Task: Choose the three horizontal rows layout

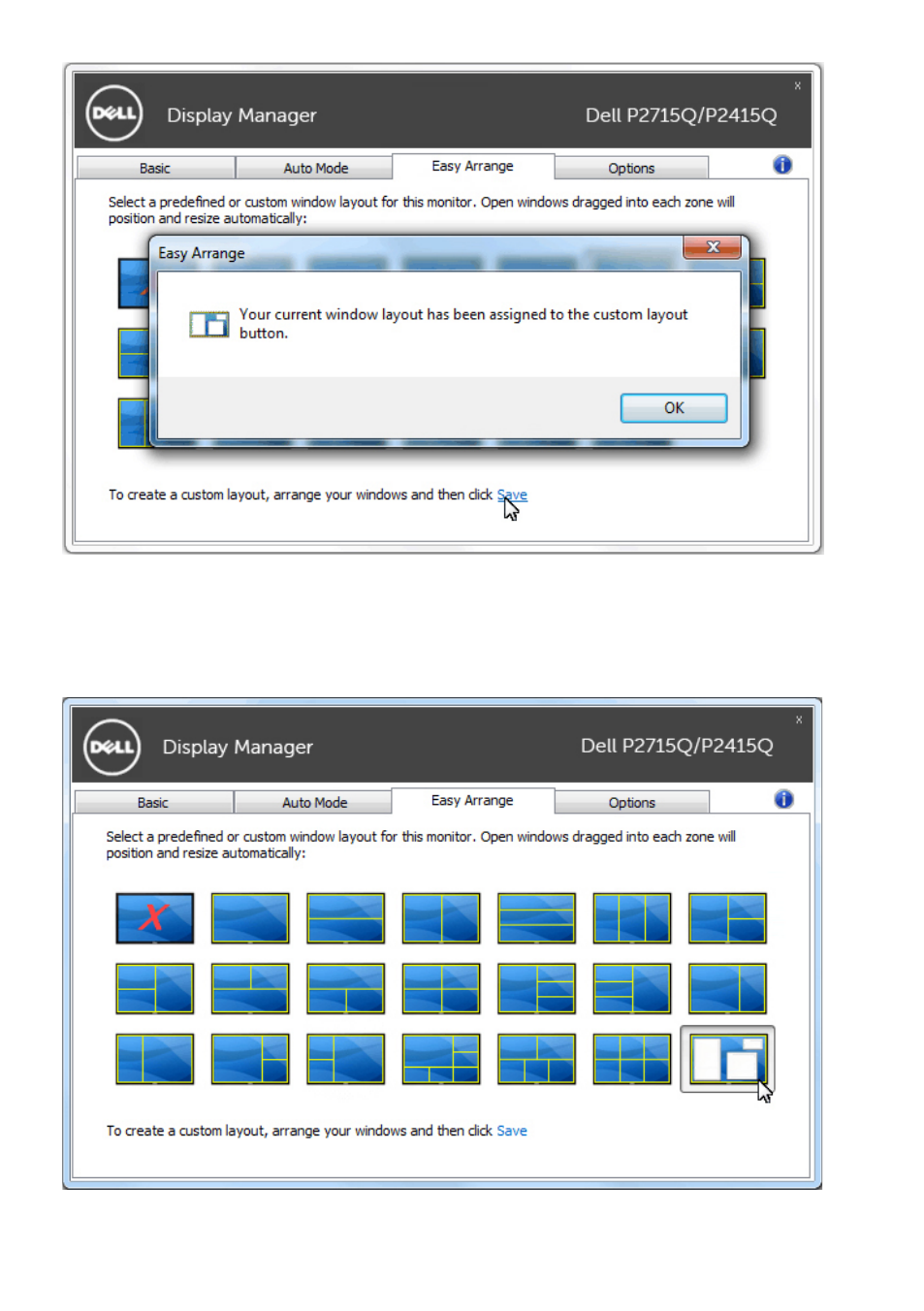Action: point(536,918)
